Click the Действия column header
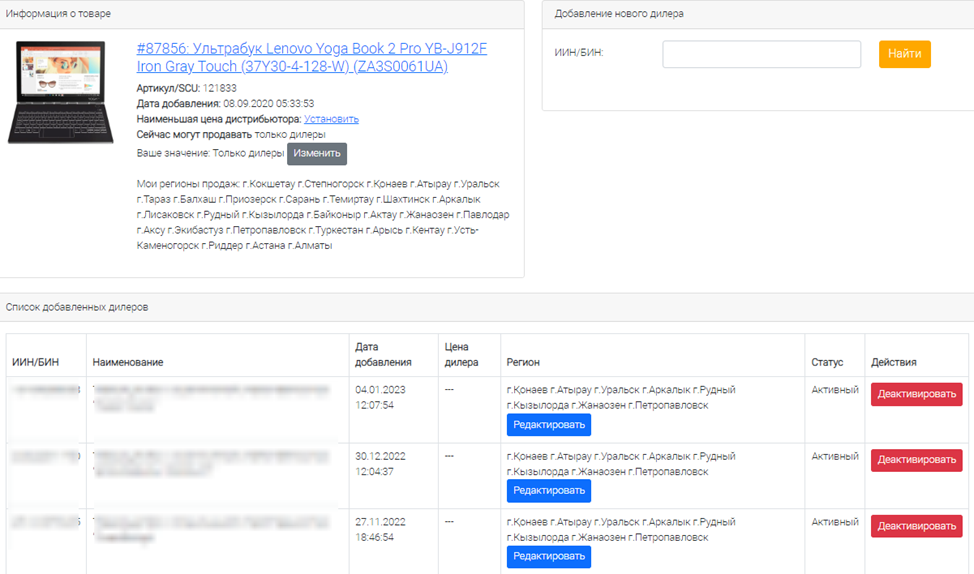This screenshot has height=574, width=974. 893,362
